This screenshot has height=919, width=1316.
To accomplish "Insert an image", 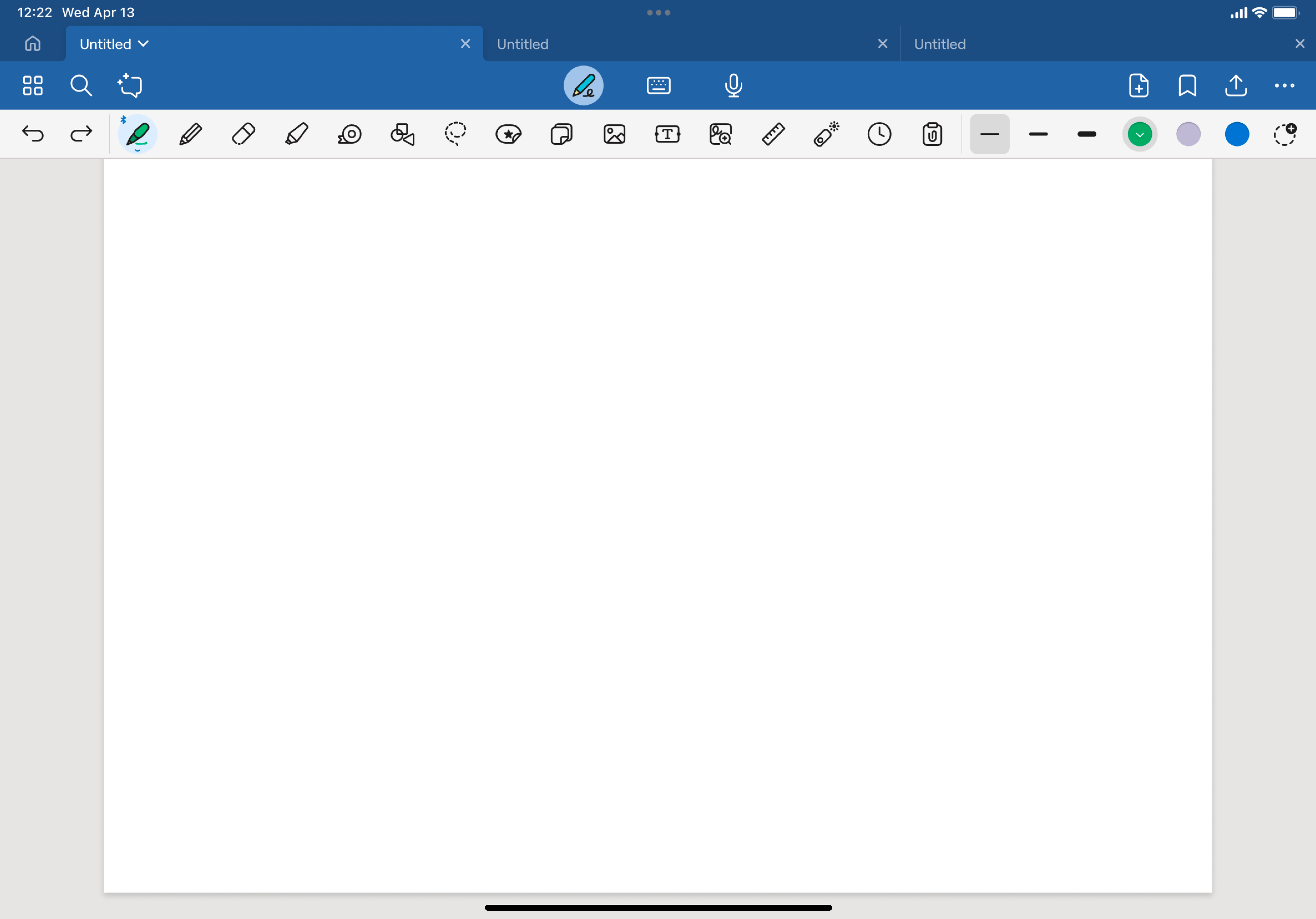I will pyautogui.click(x=614, y=134).
